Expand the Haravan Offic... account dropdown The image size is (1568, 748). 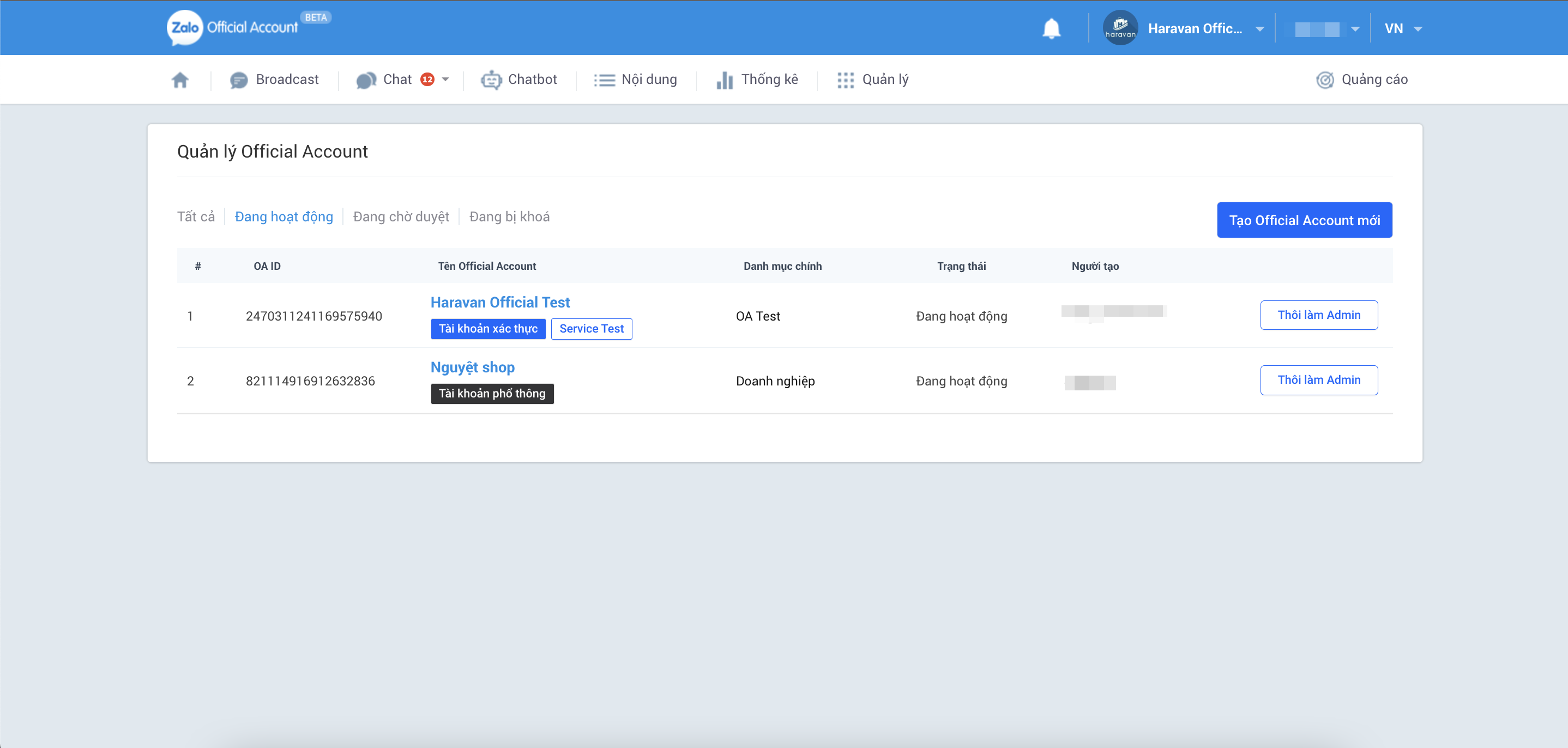click(1259, 28)
